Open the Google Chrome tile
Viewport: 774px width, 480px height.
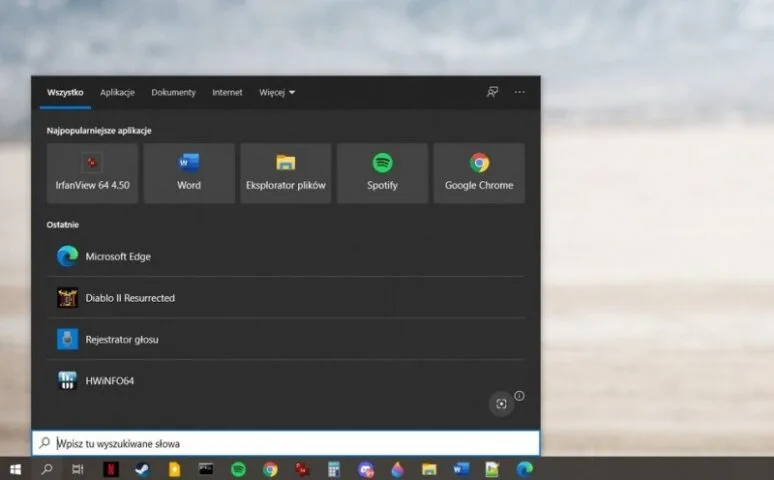pos(479,173)
